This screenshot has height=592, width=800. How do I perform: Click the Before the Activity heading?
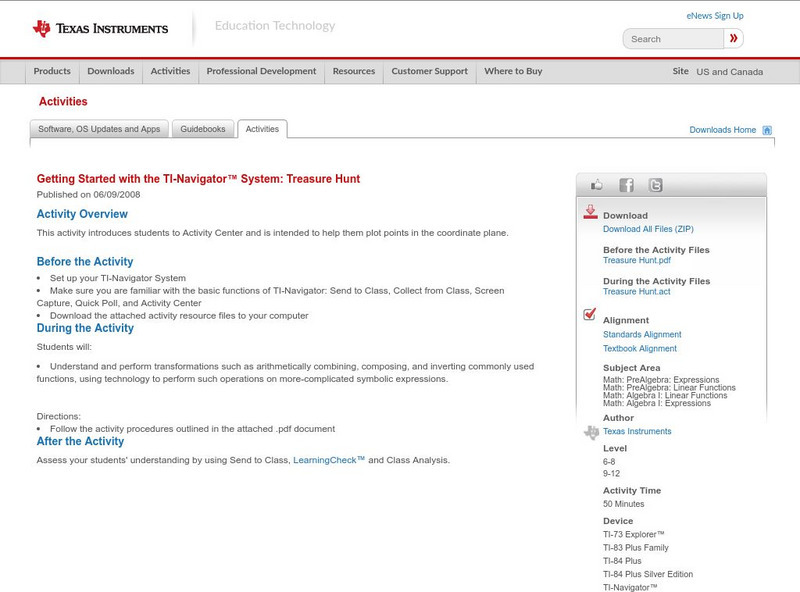tap(85, 261)
